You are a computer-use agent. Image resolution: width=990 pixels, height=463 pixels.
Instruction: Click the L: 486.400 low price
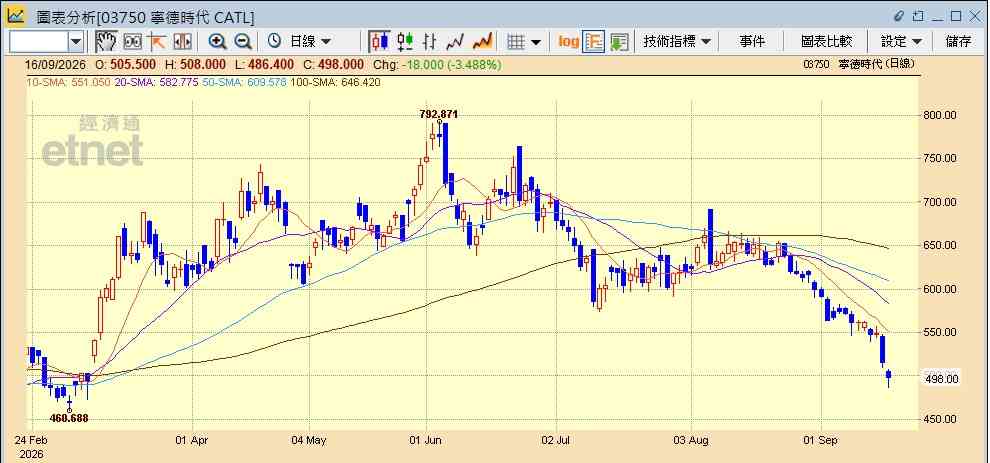[x=264, y=64]
